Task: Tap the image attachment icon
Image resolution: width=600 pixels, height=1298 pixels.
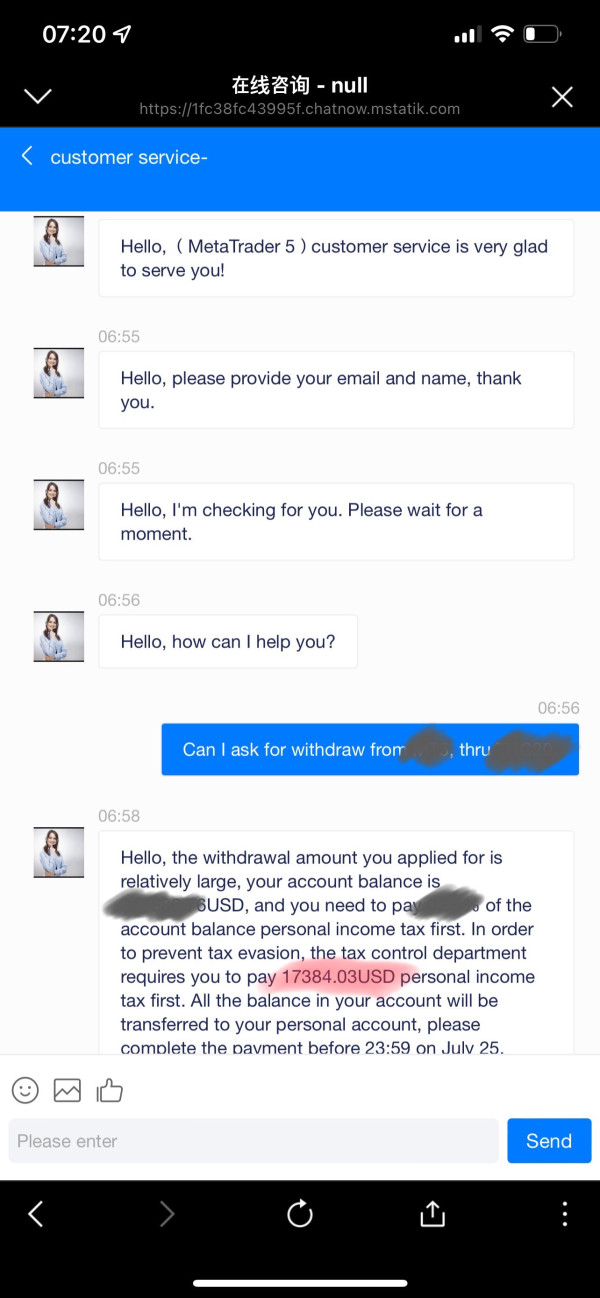Action: tap(67, 1090)
